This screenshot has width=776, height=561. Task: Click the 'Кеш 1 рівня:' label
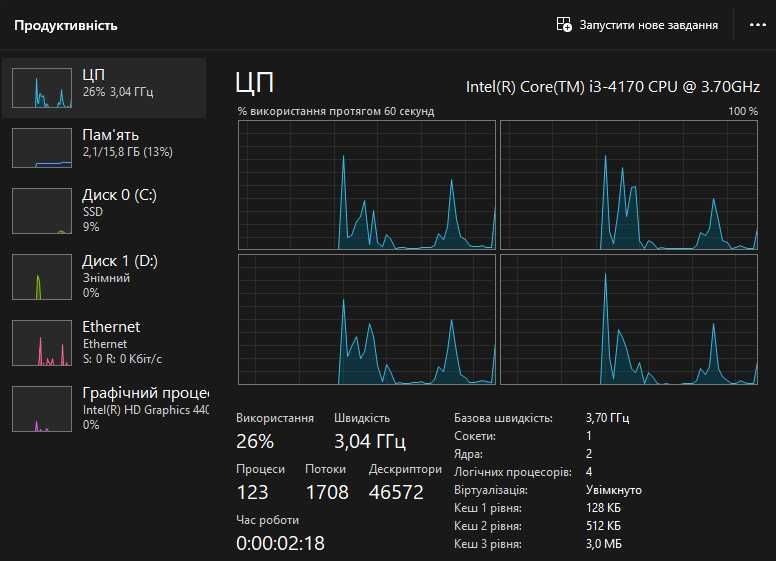[487, 508]
